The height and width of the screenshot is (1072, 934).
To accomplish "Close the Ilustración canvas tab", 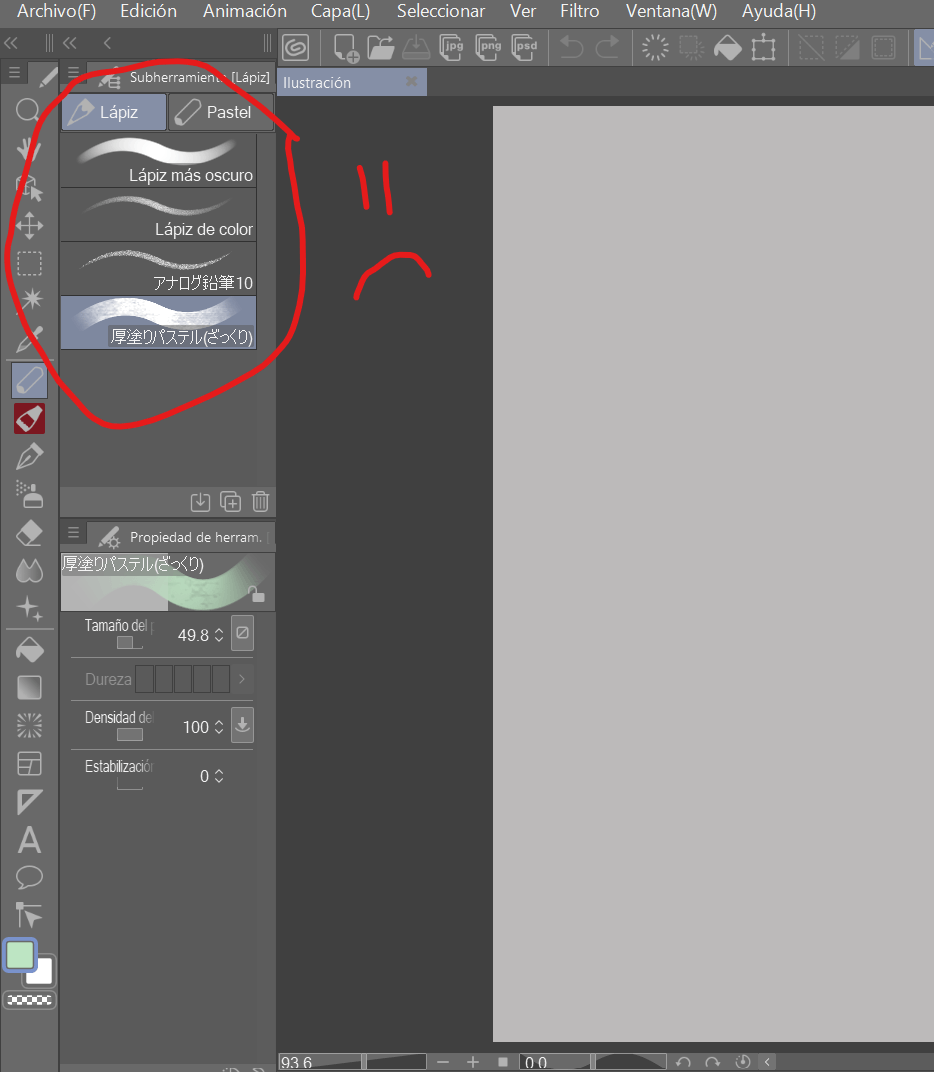I will (412, 81).
